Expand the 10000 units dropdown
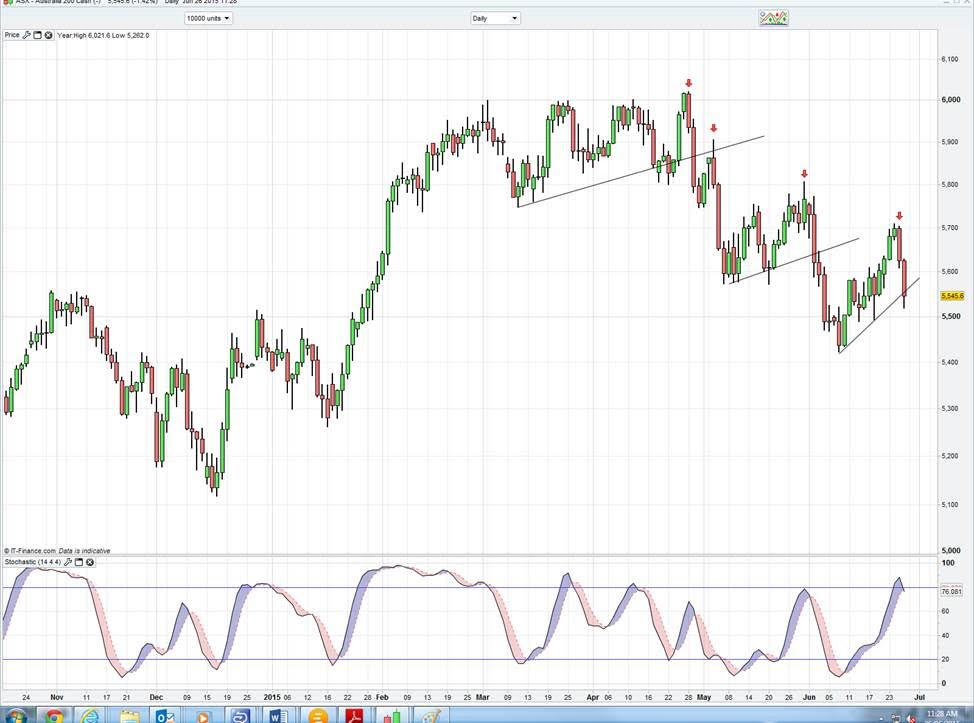Screen dimensions: 974x723 (x=208, y=18)
